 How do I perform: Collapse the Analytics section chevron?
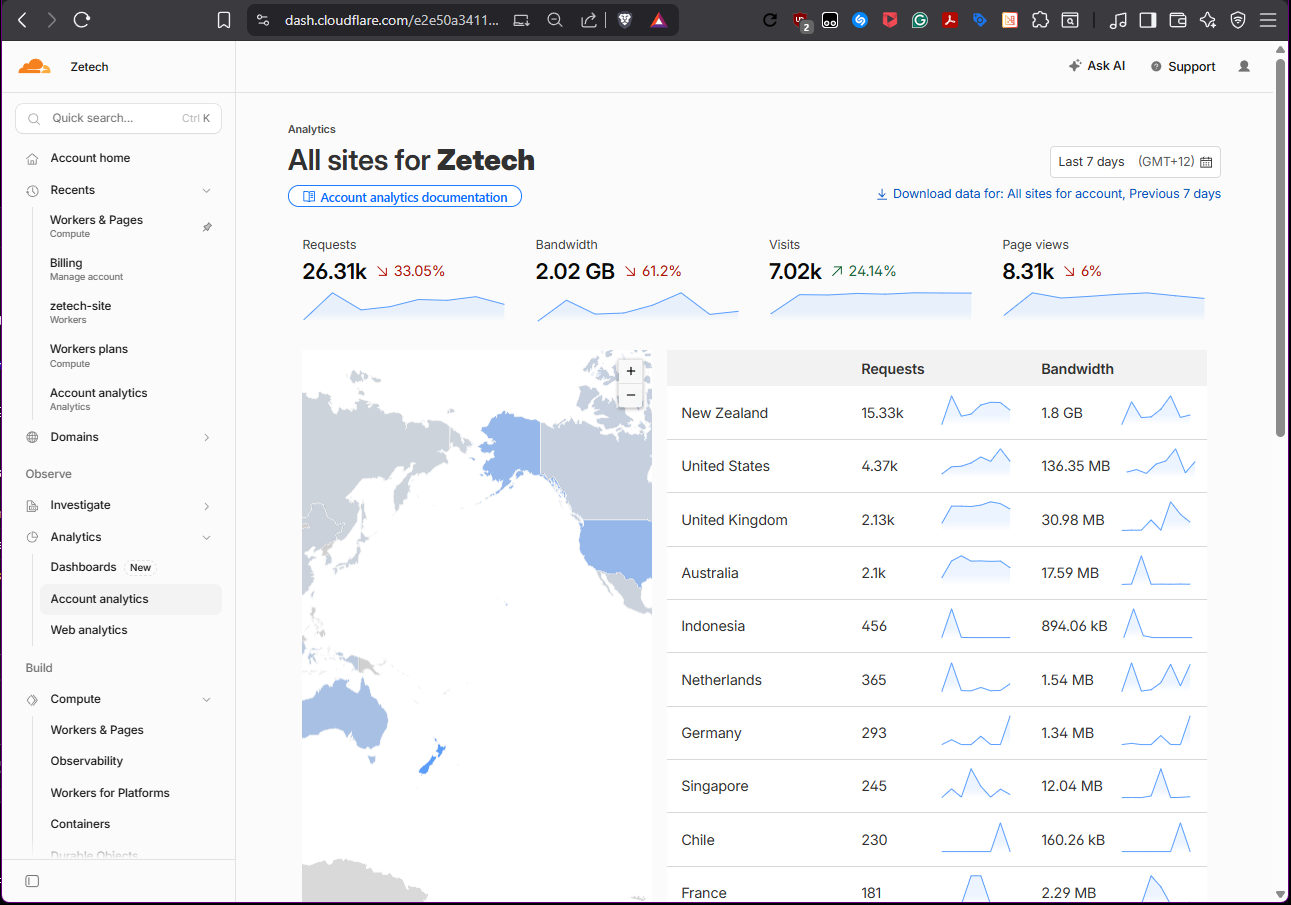(207, 537)
